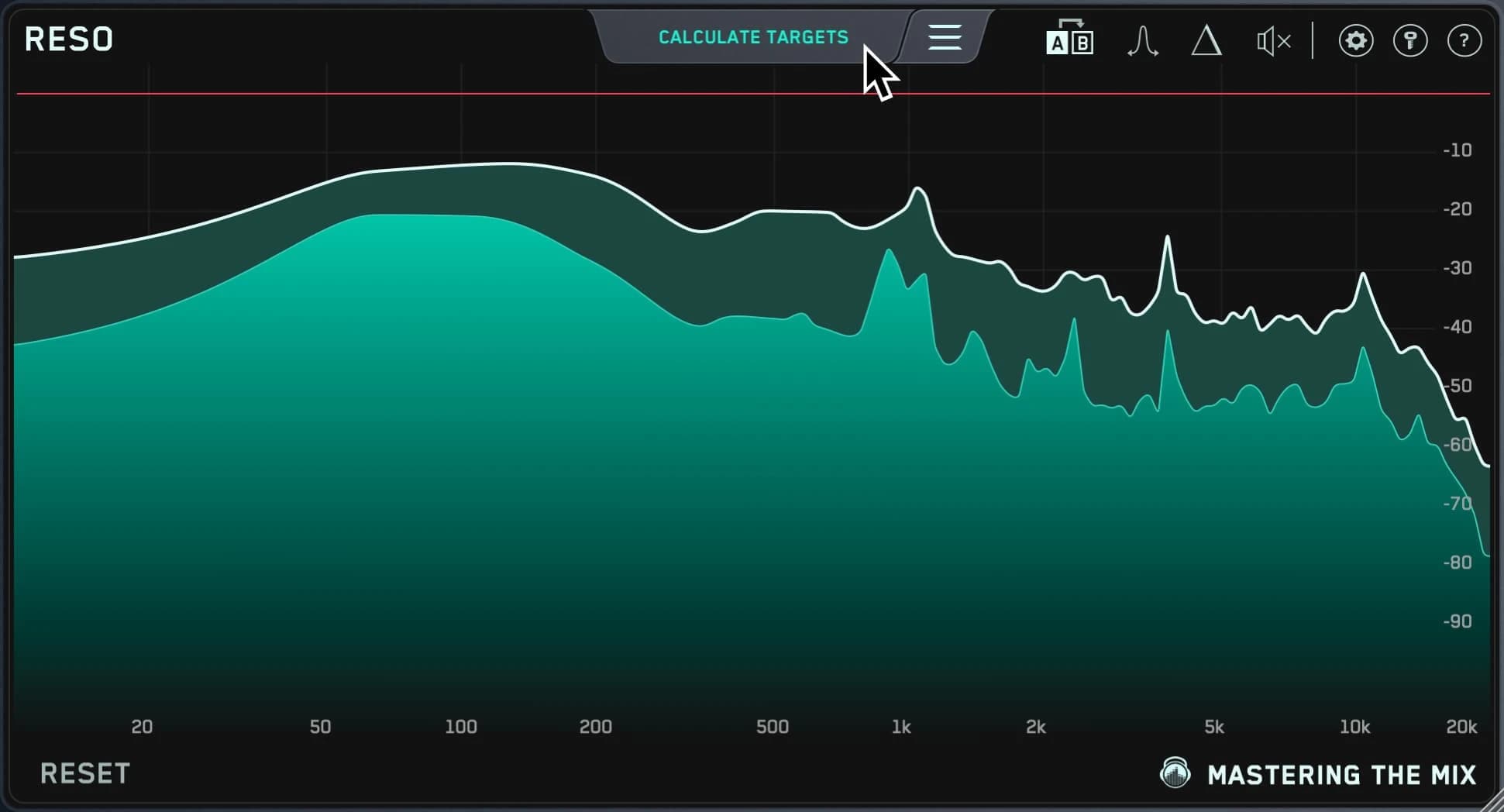Click the 5k frequency axis label
1504x812 pixels.
(1214, 727)
